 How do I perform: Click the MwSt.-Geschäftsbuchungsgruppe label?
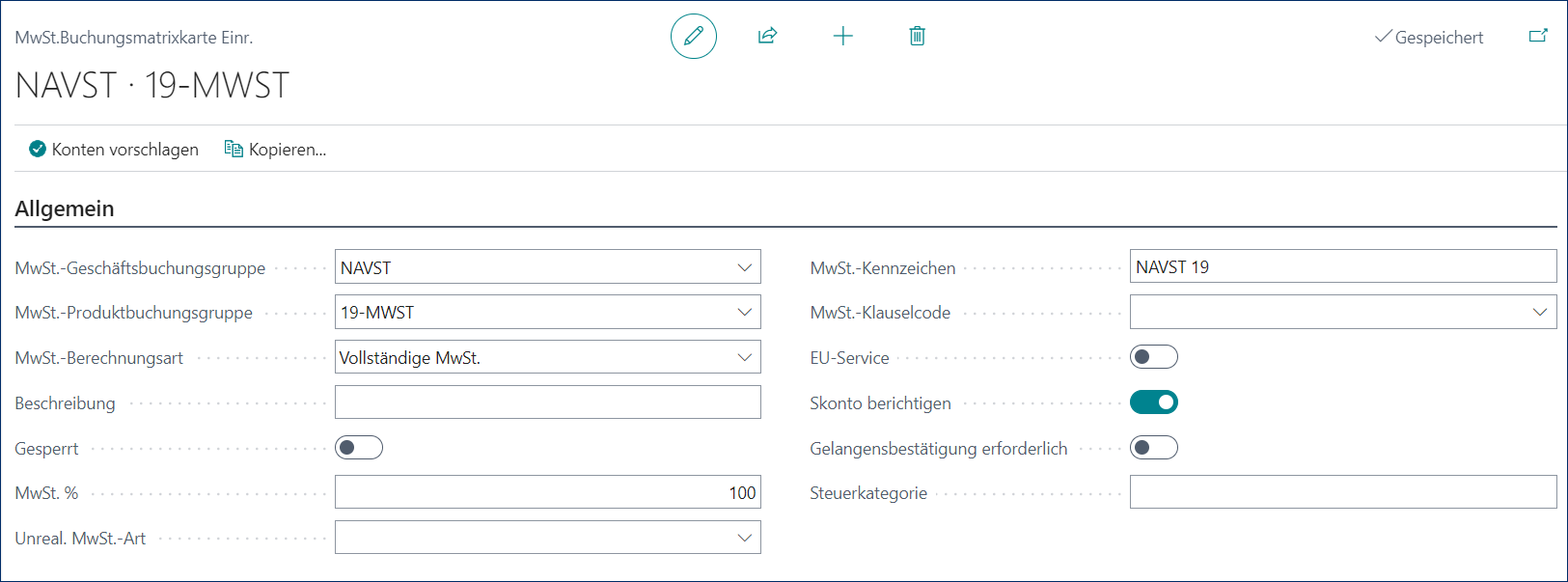pyautogui.click(x=141, y=268)
